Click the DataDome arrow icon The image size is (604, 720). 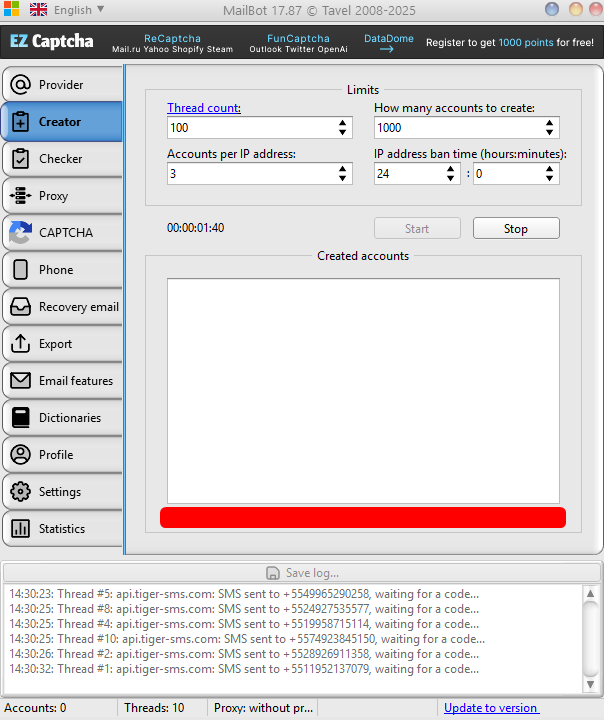tap(387, 49)
